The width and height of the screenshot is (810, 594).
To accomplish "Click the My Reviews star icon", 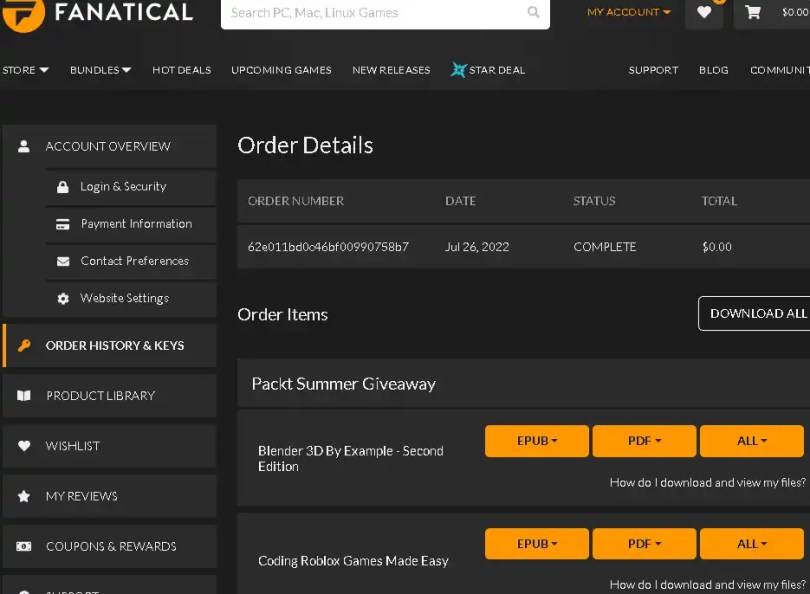I will (24, 496).
